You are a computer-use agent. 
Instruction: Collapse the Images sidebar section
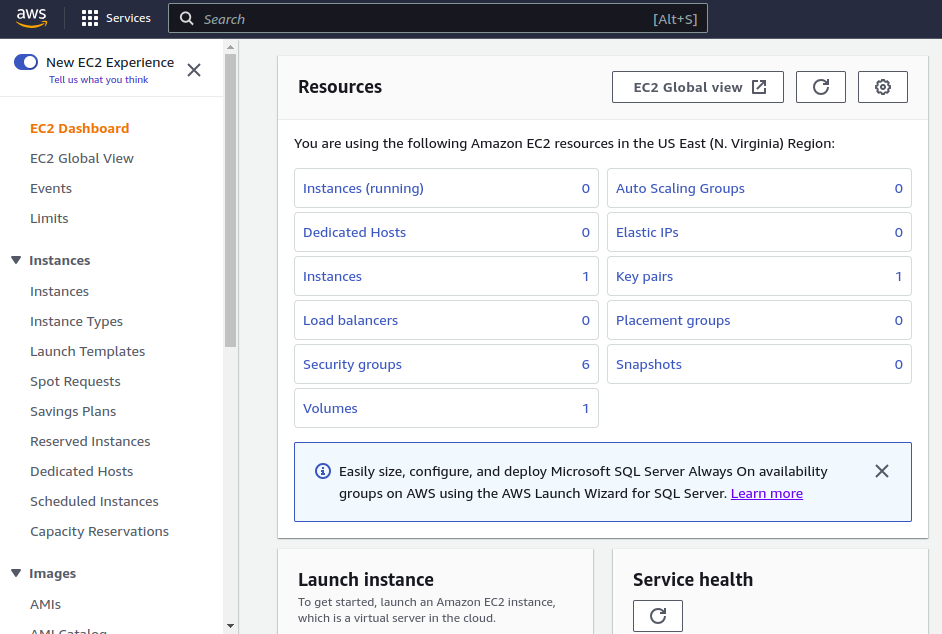[x=16, y=573]
